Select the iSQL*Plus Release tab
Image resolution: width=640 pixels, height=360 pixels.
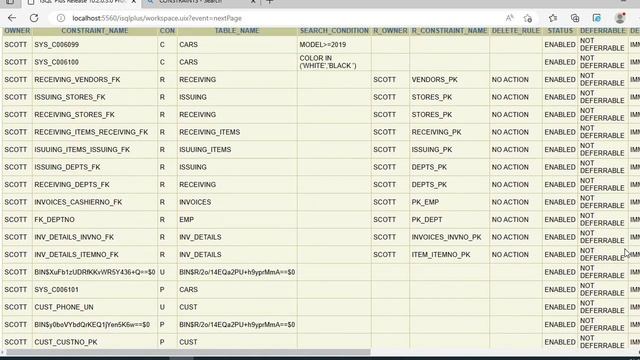click(82, 2)
